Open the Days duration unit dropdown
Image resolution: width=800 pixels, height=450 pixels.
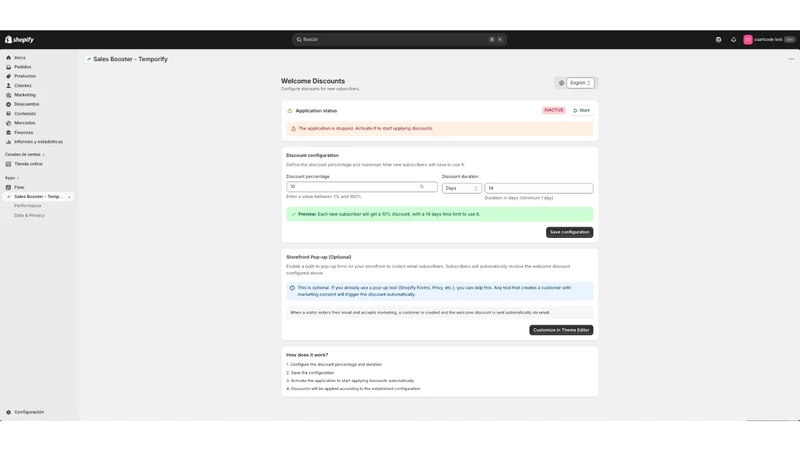[461, 188]
